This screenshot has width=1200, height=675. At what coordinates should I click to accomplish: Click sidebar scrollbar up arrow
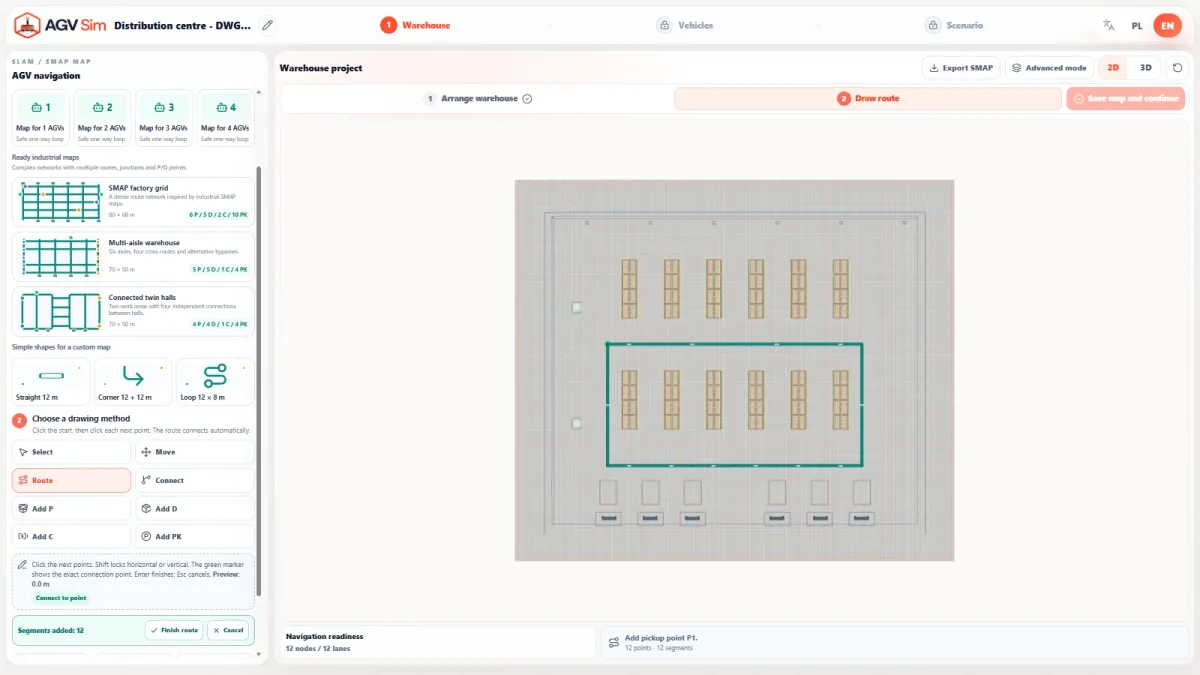click(259, 92)
